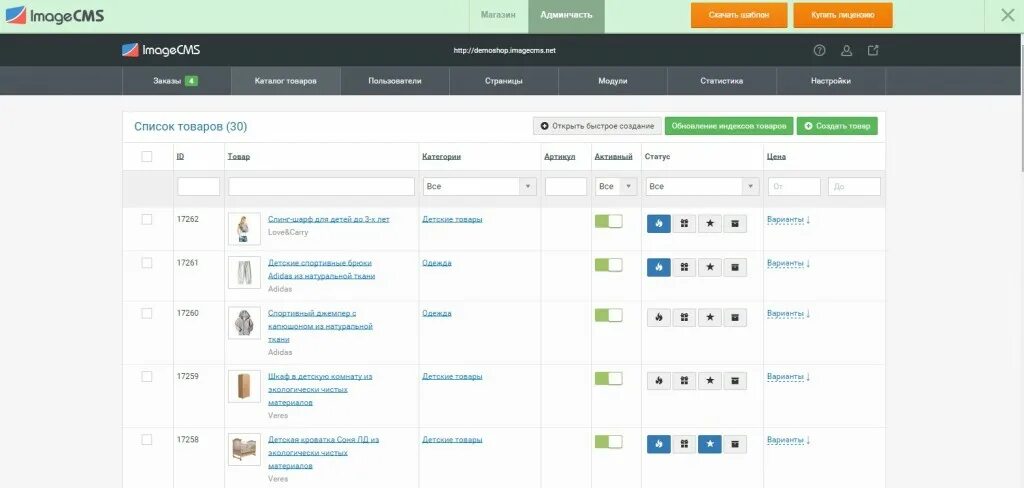Toggle star status icon for product 17262
This screenshot has width=1024, height=488.
[x=710, y=223]
